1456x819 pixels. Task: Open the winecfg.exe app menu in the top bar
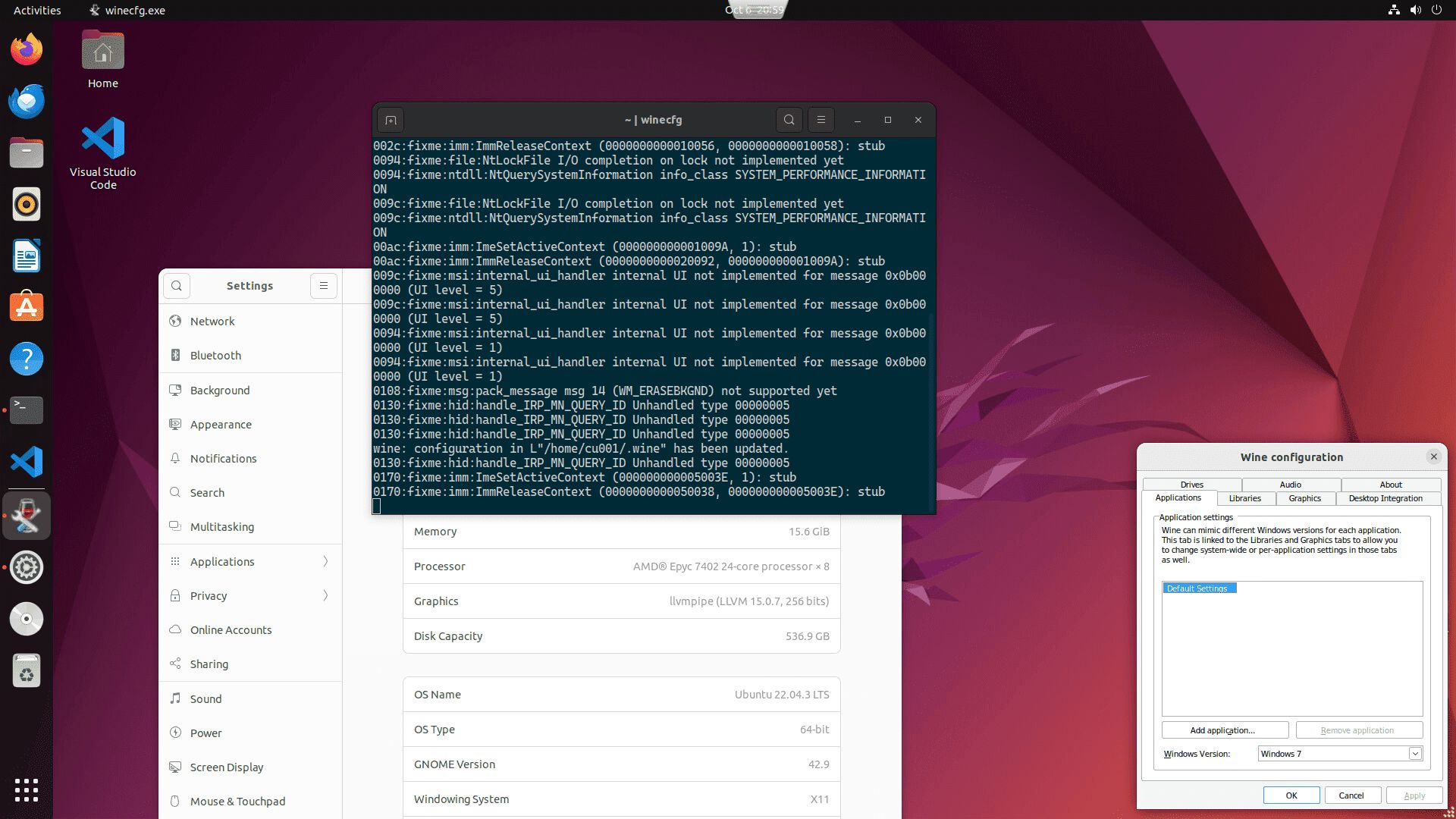click(127, 10)
